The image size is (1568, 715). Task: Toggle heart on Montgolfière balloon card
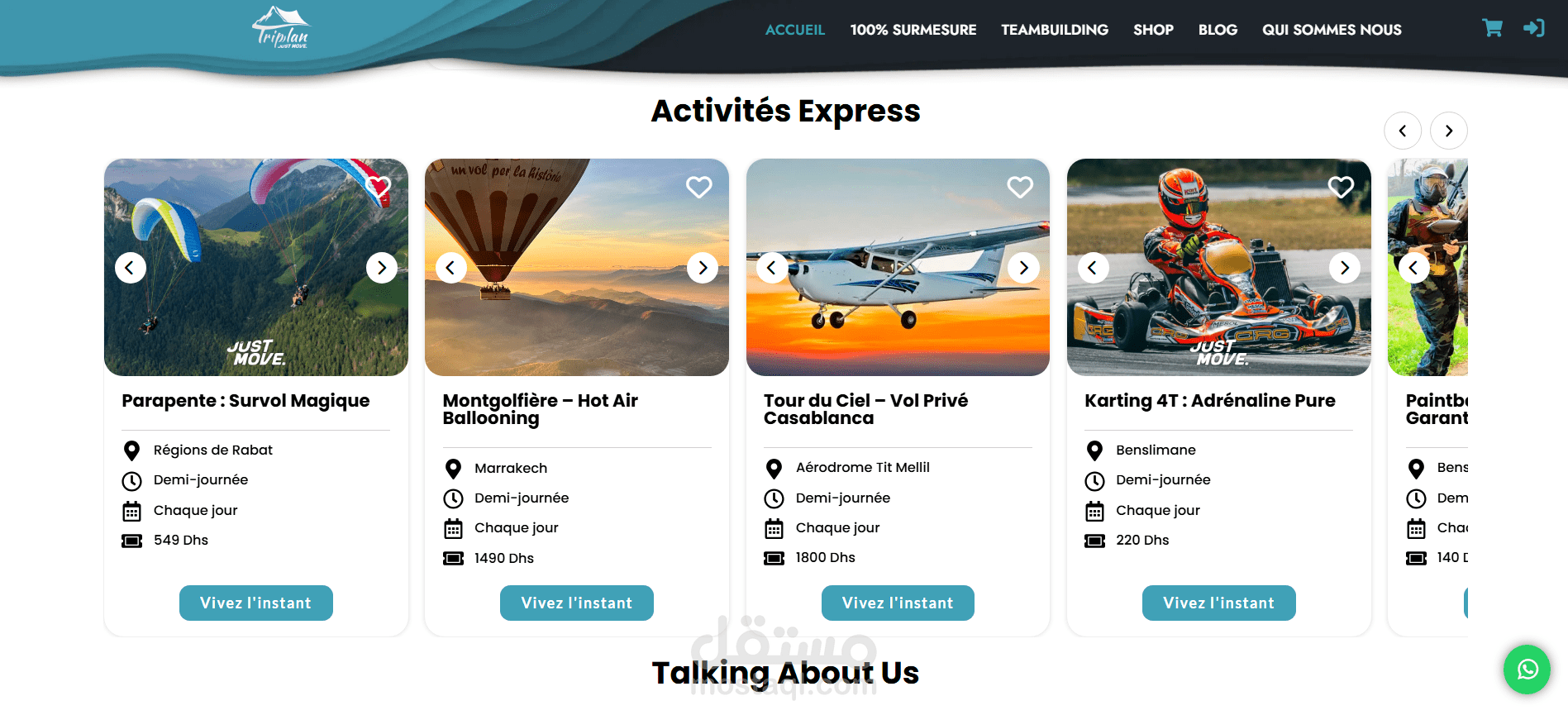(699, 187)
